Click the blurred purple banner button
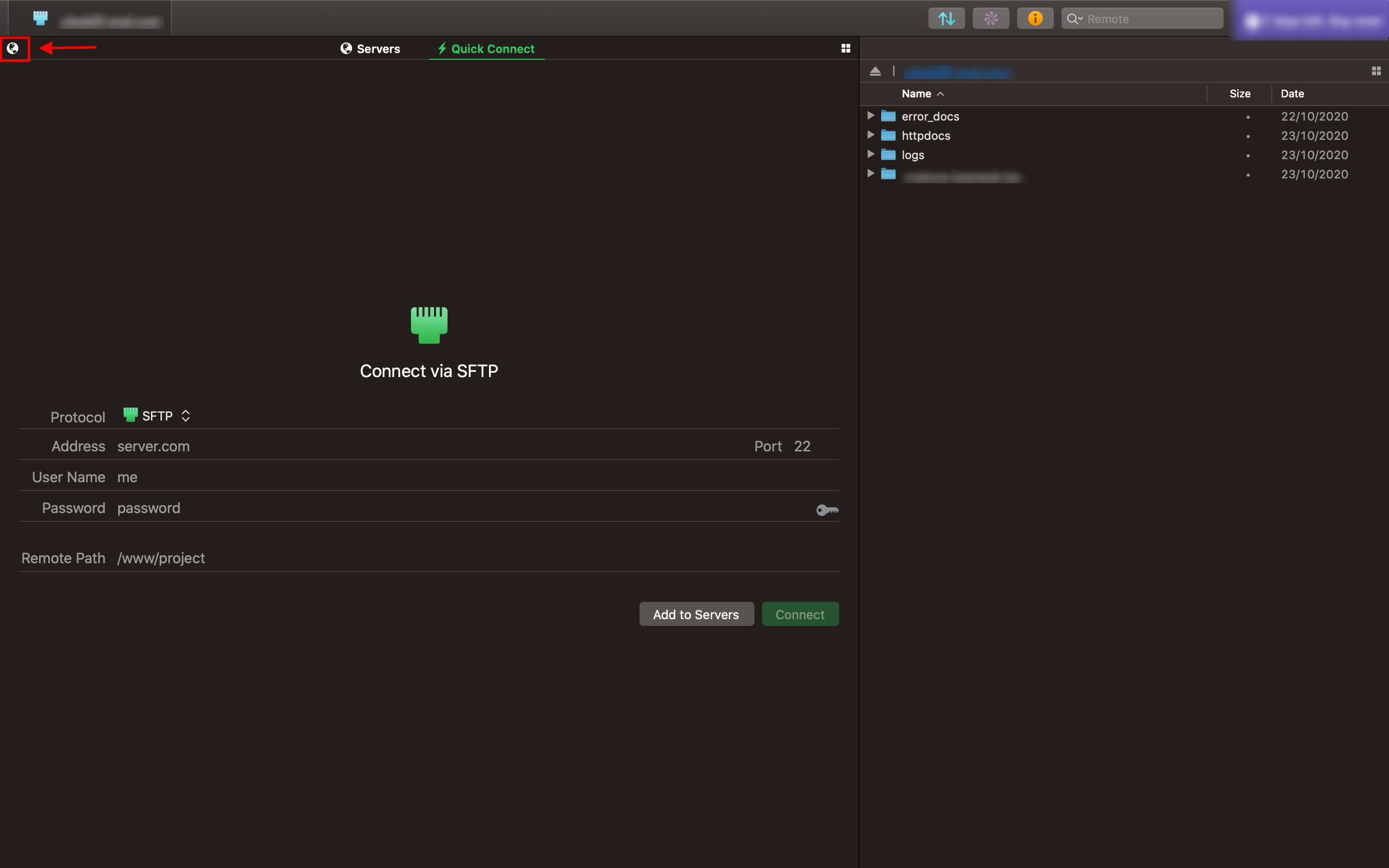Viewport: 1389px width, 868px height. click(1310, 21)
